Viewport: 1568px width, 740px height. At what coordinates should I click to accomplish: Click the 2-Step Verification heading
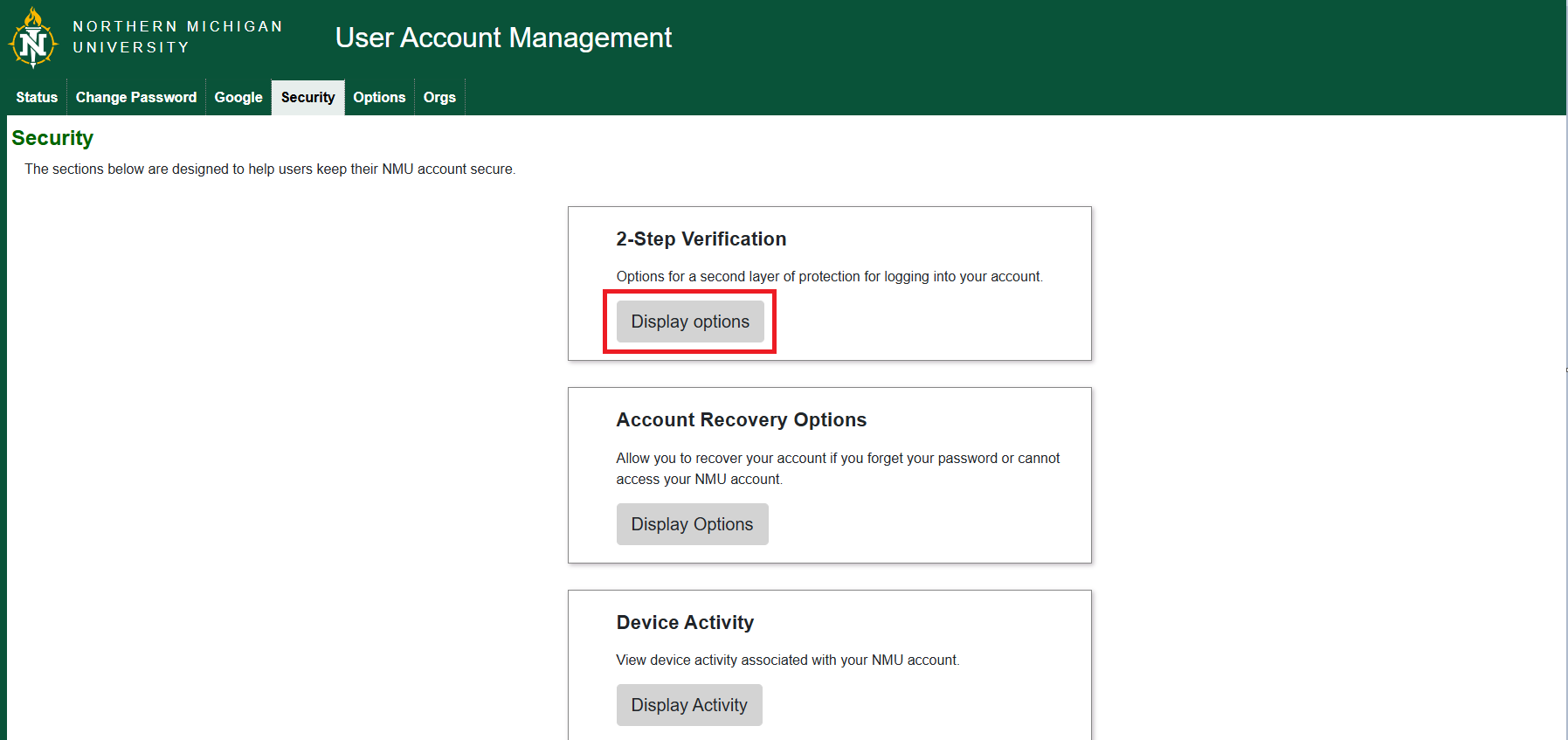[x=701, y=239]
